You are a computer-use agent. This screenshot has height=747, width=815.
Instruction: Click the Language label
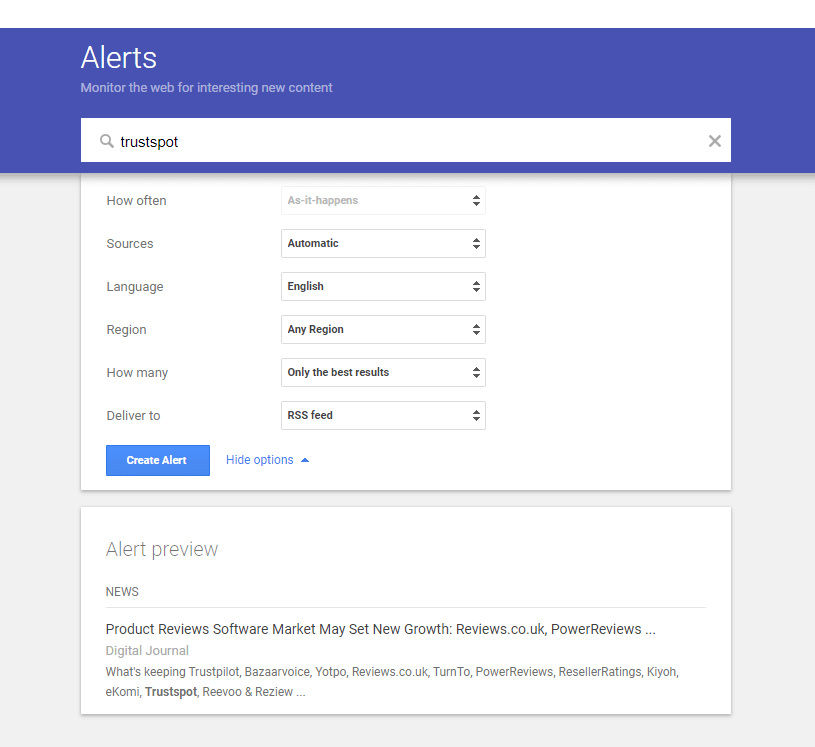pyautogui.click(x=135, y=287)
